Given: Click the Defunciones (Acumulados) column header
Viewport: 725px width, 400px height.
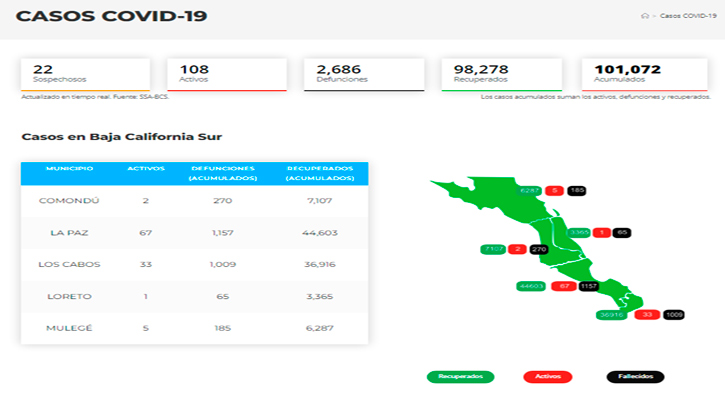Looking at the screenshot, I should (223, 173).
